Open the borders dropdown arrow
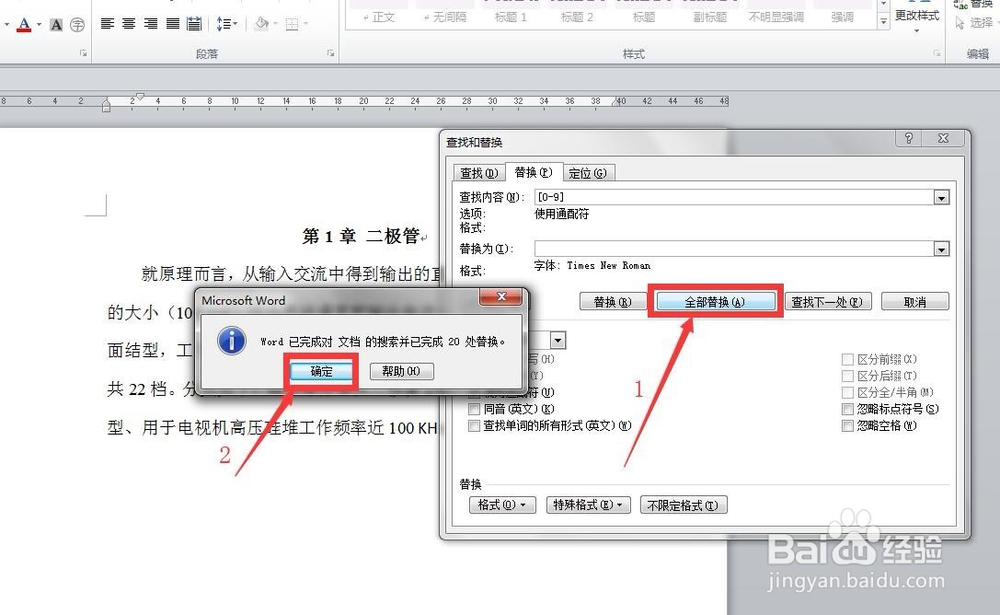The image size is (1000, 615). pos(306,24)
